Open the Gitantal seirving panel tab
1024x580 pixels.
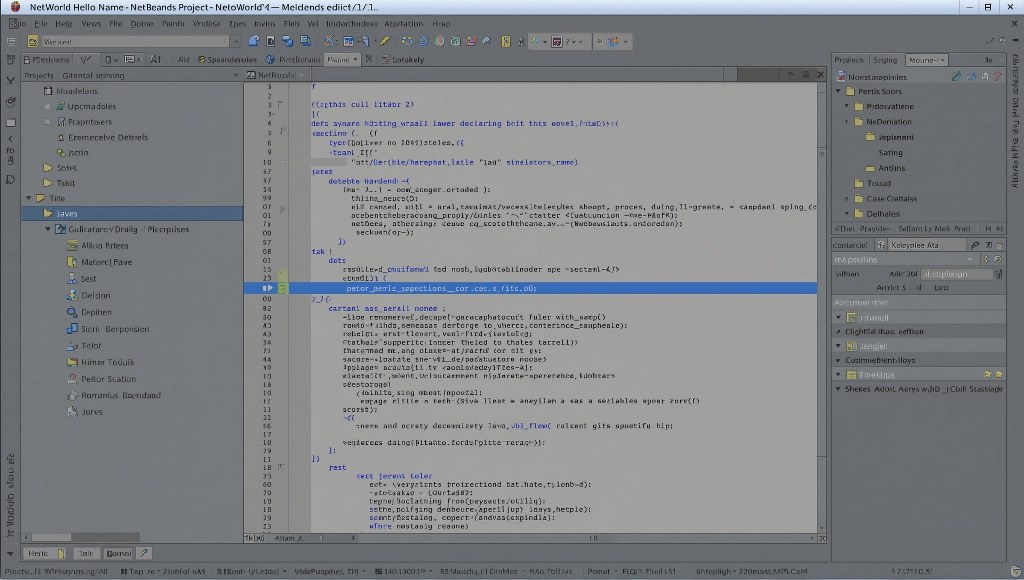pos(93,75)
